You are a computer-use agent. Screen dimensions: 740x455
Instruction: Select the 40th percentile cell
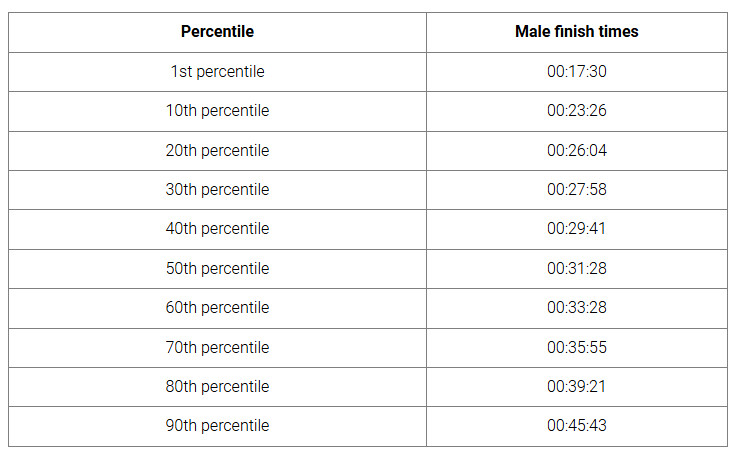[217, 229]
